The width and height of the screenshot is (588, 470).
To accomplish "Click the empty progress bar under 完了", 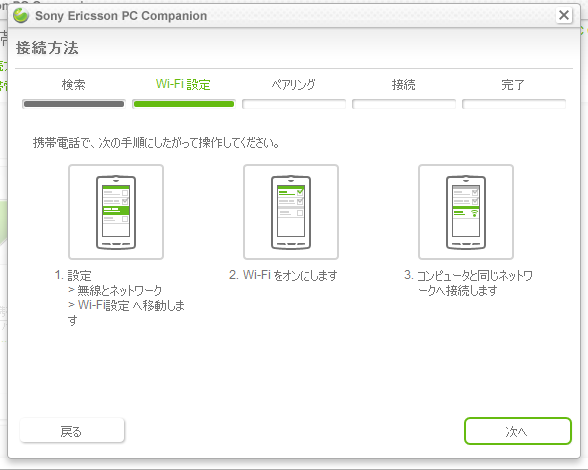I will tap(514, 104).
